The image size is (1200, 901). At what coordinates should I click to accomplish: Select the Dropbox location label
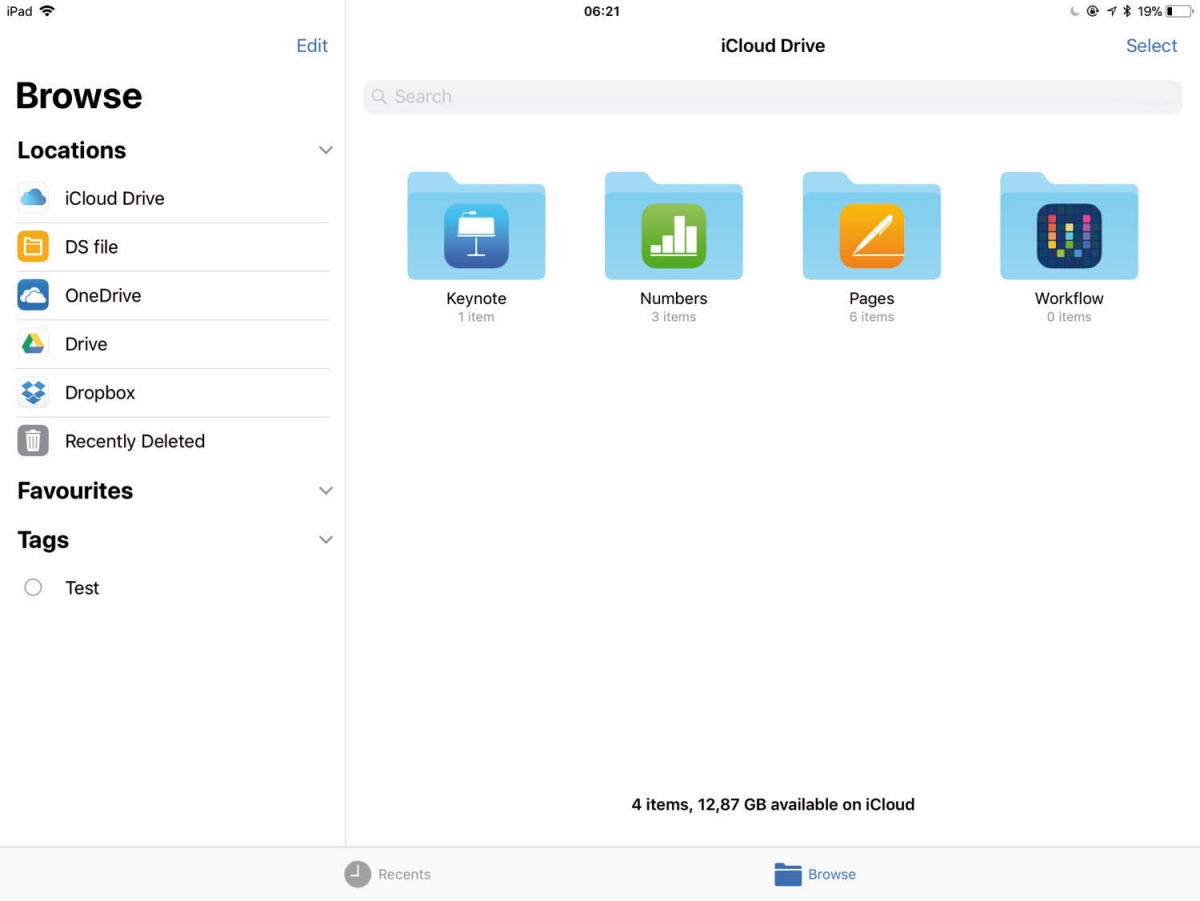tap(100, 393)
